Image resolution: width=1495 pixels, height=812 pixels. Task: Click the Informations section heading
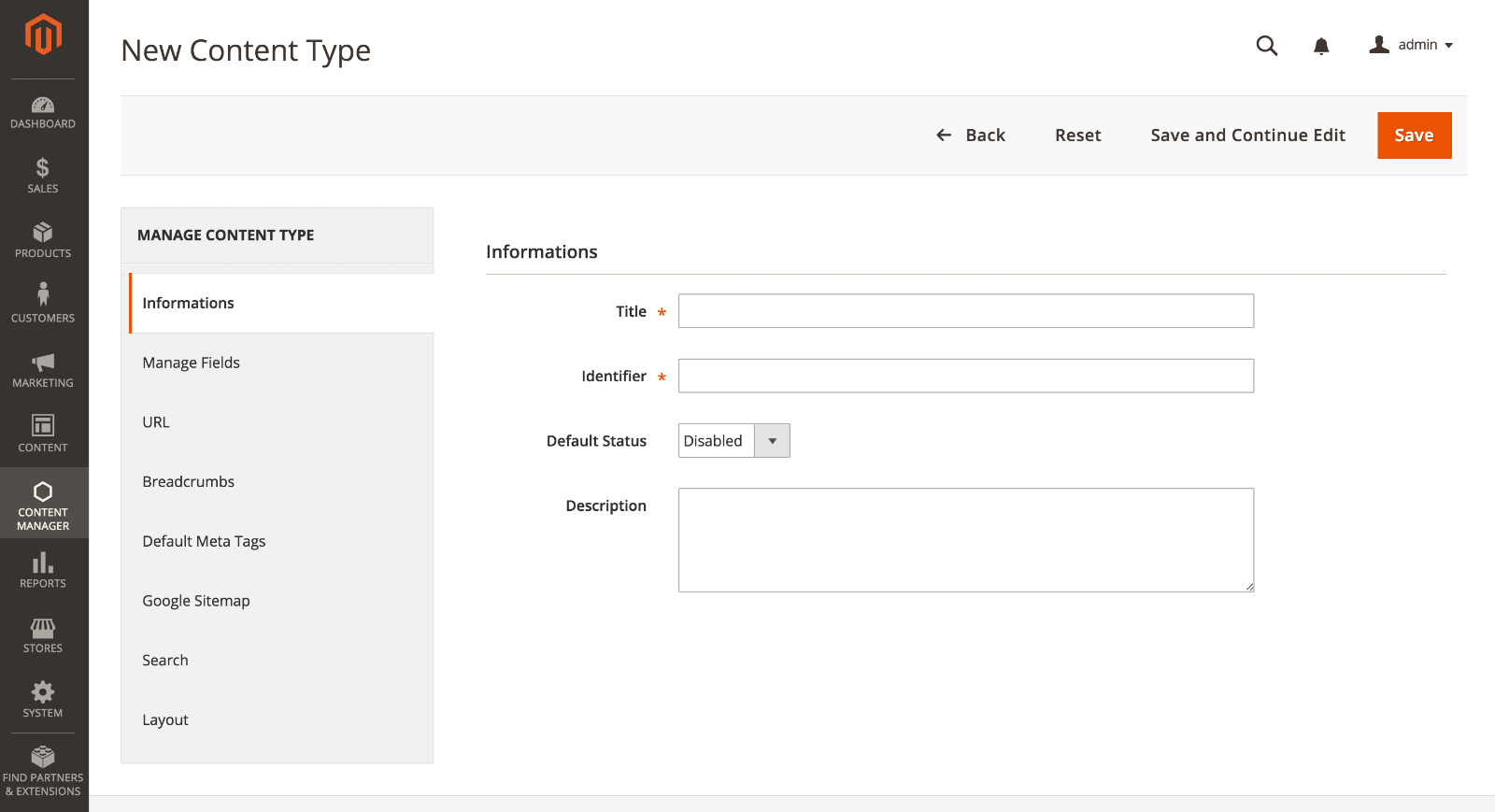click(x=542, y=252)
